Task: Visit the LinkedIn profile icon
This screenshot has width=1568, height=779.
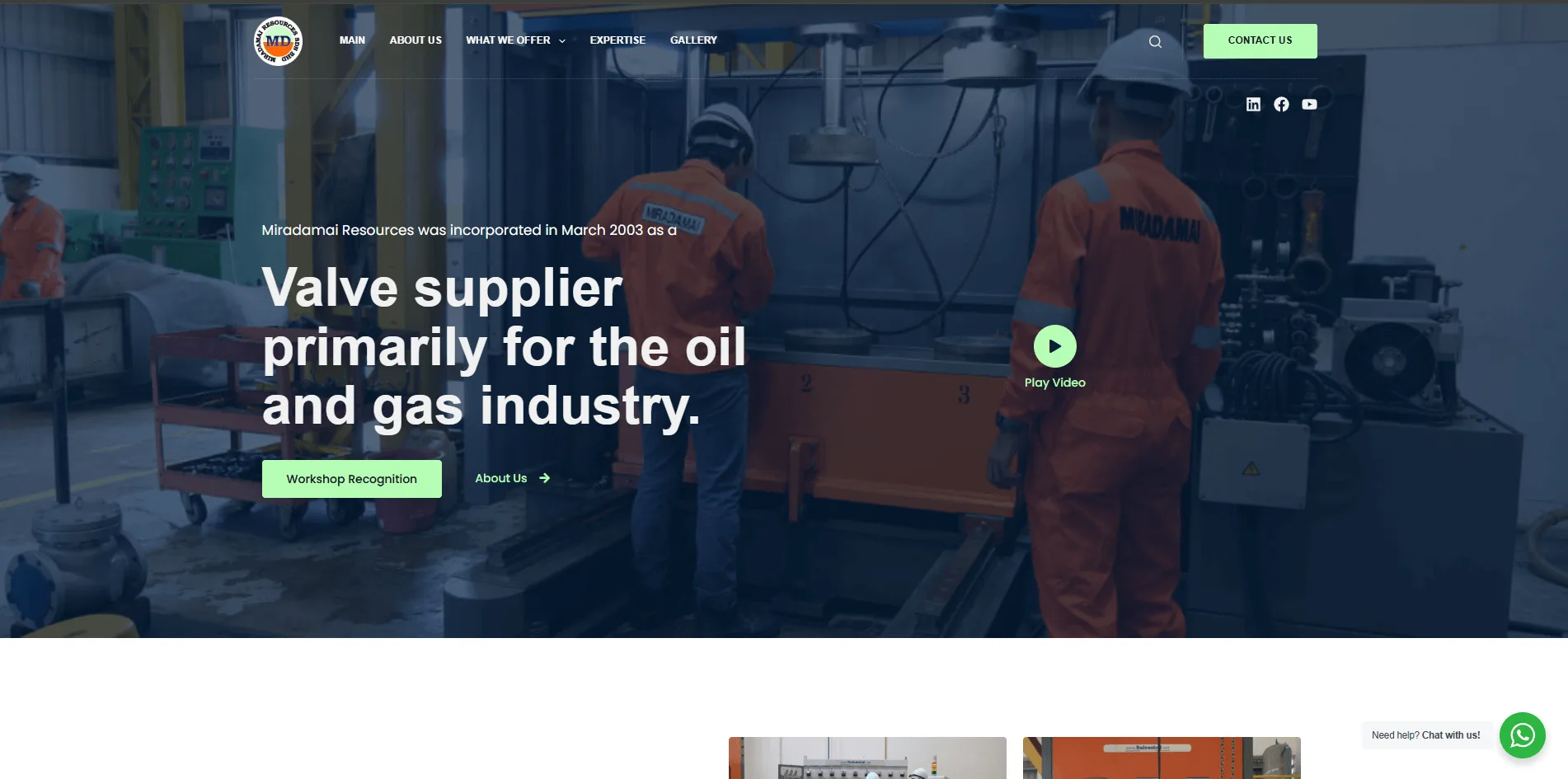Action: [1253, 104]
